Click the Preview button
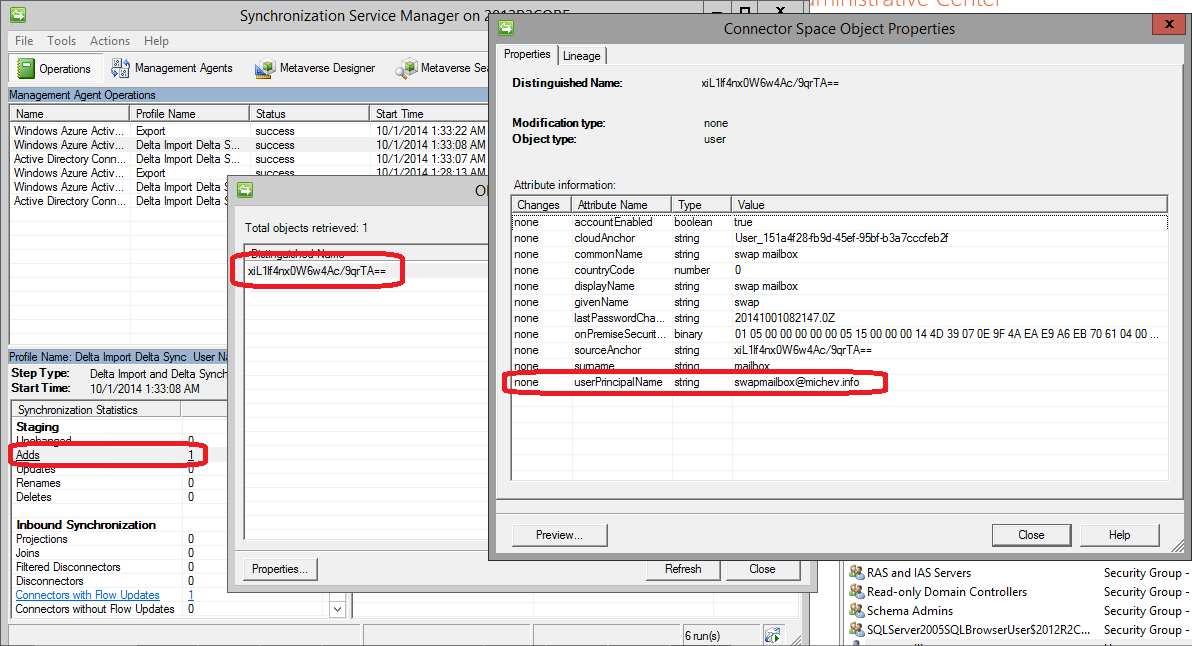 tap(558, 534)
